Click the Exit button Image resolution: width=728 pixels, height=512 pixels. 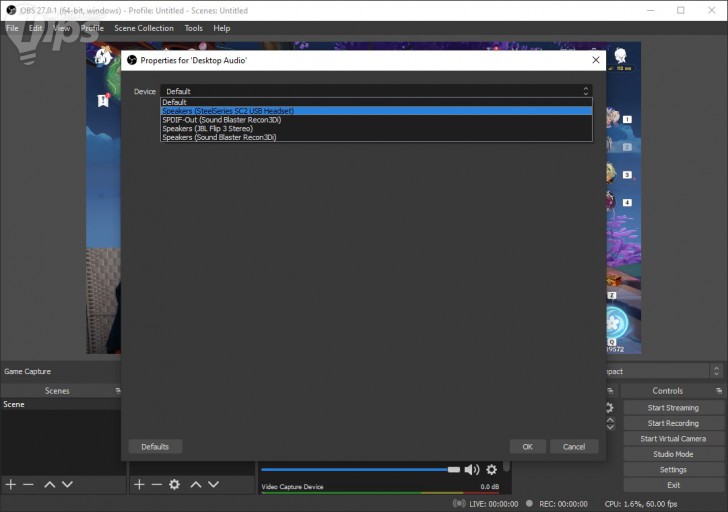pos(673,485)
